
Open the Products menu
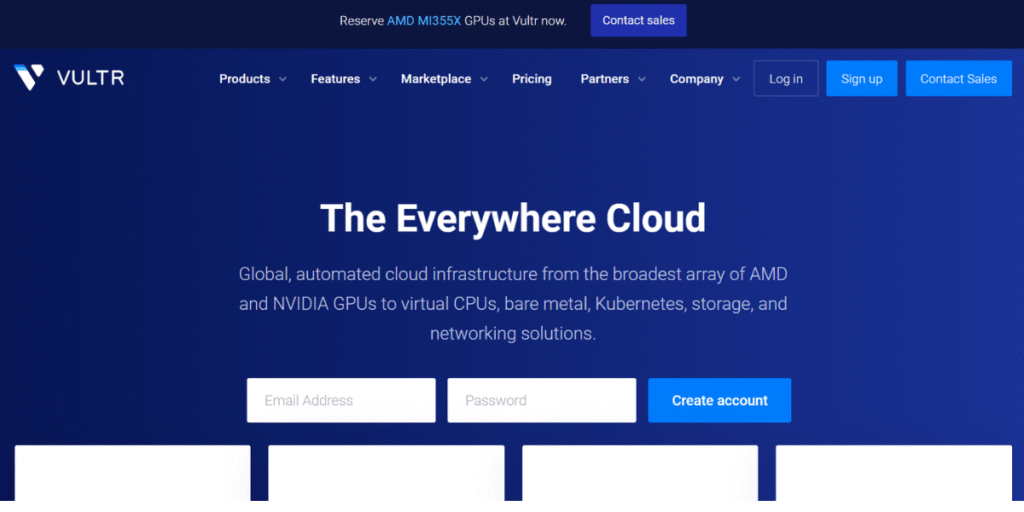tap(244, 79)
